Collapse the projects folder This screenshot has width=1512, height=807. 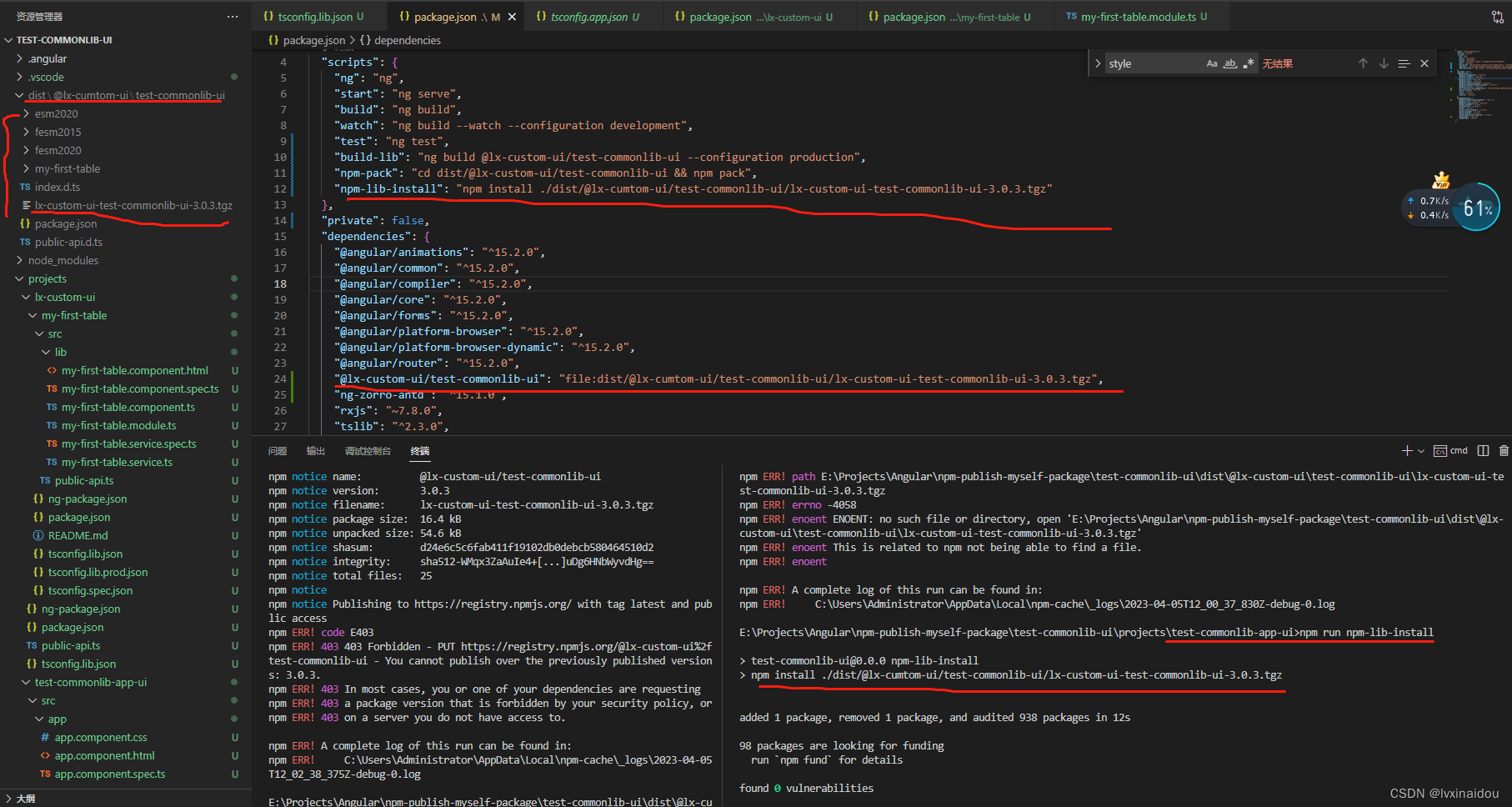[x=20, y=278]
